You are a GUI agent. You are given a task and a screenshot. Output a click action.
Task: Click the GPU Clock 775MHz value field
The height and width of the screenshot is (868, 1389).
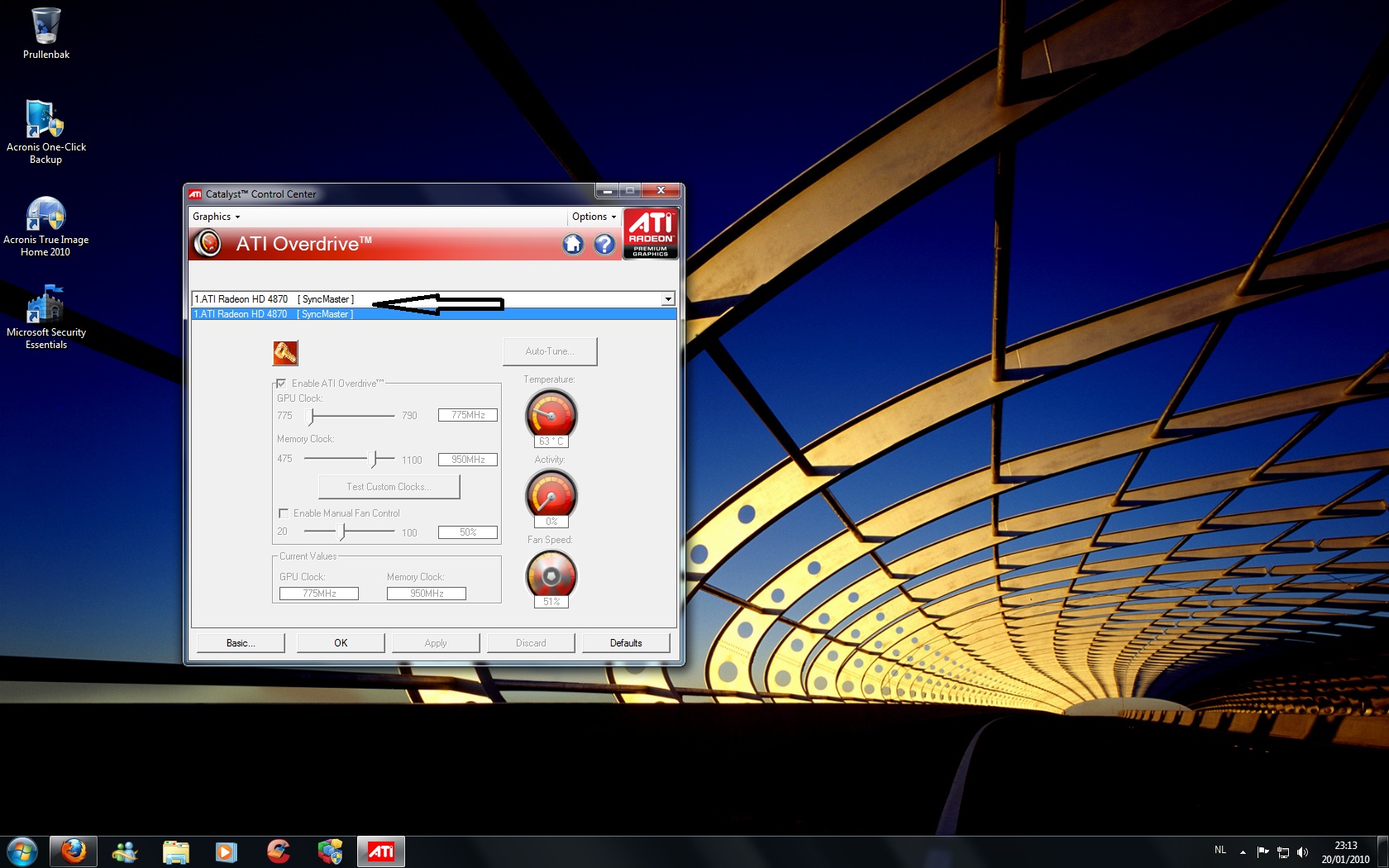[468, 415]
